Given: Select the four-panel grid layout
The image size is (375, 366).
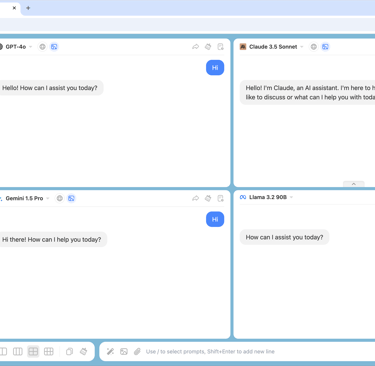Looking at the screenshot, I should [33, 351].
